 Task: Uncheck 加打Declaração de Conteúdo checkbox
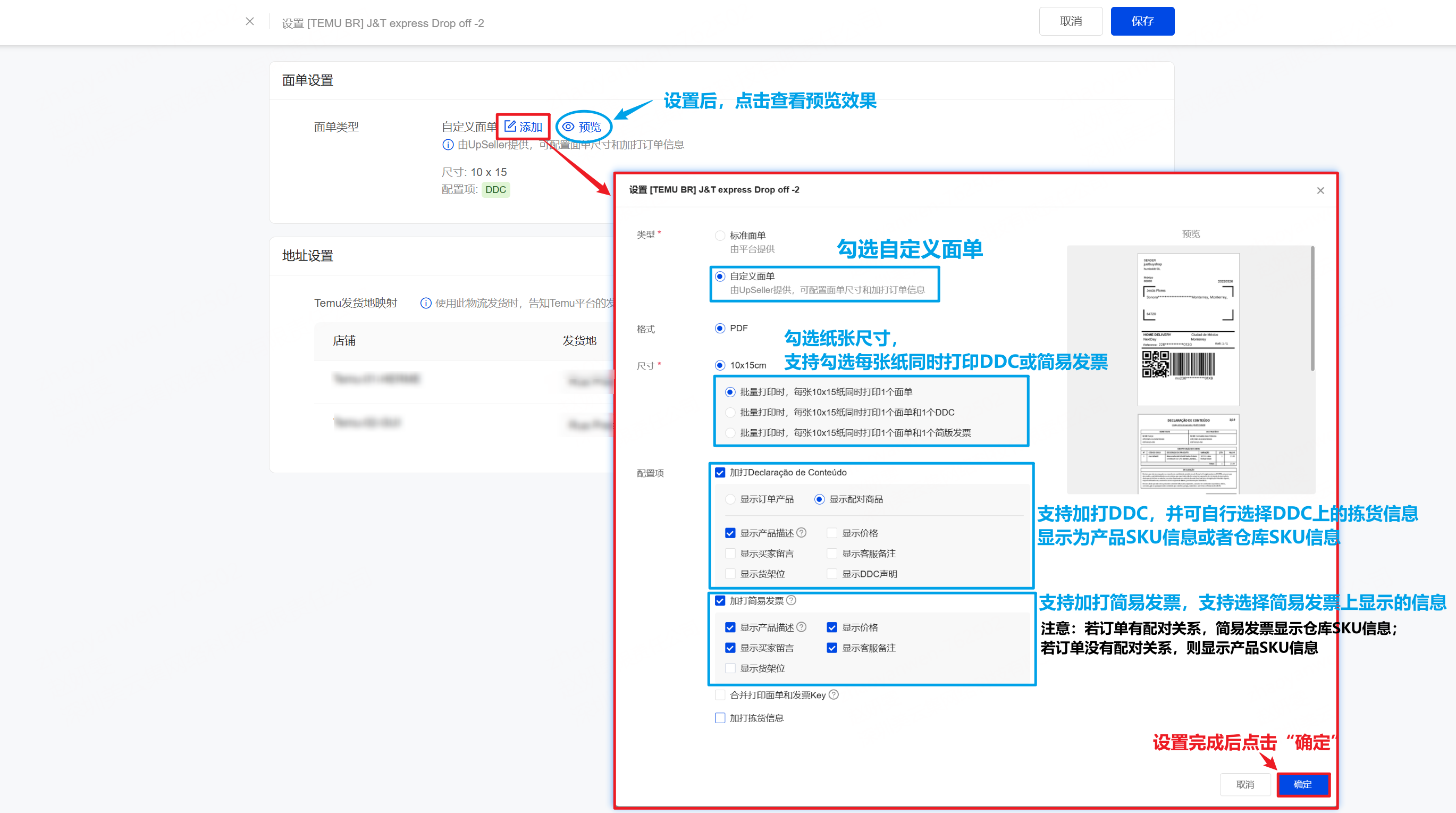[720, 473]
